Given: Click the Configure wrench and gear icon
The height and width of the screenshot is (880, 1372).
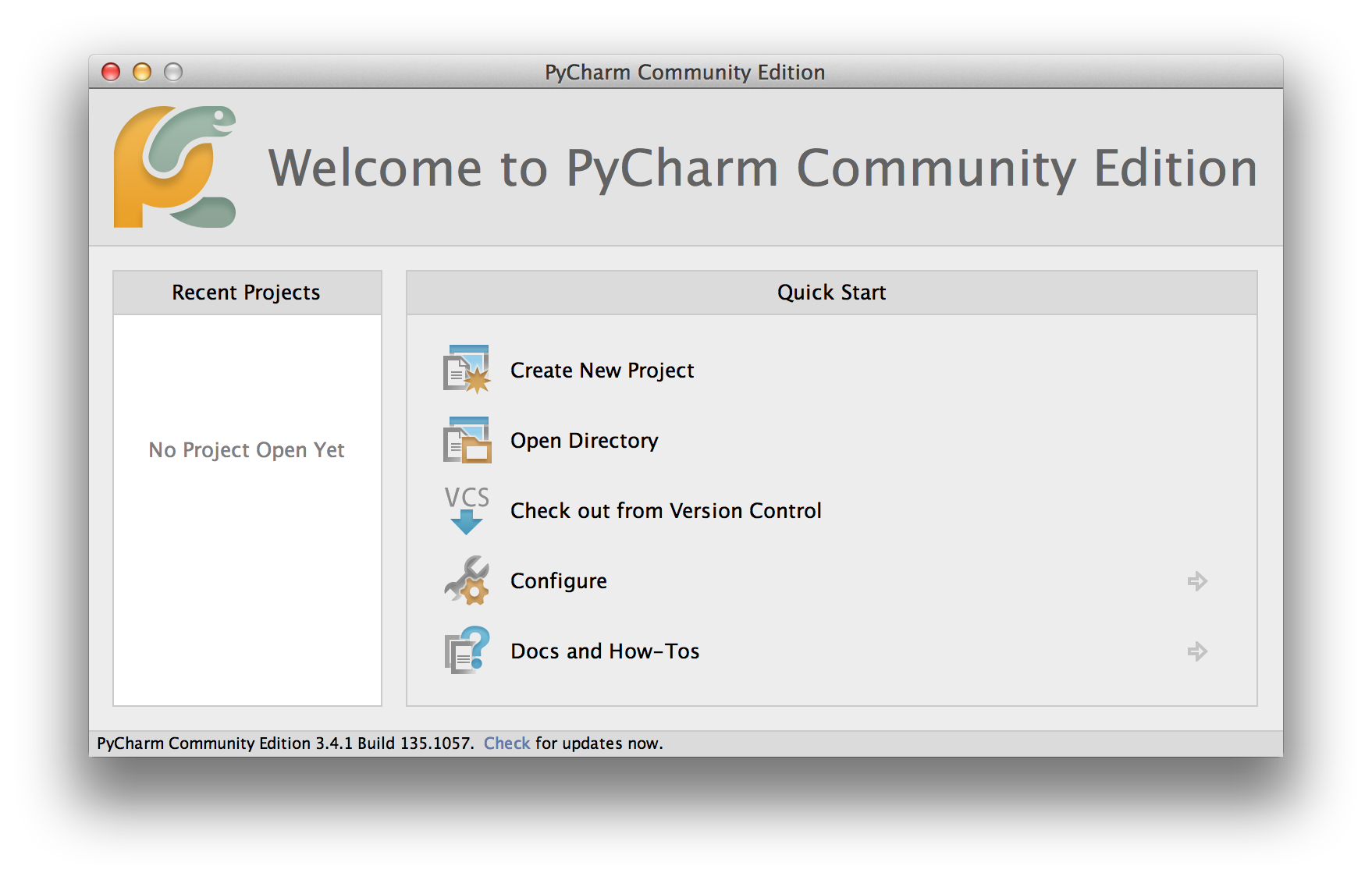Looking at the screenshot, I should tap(467, 580).
